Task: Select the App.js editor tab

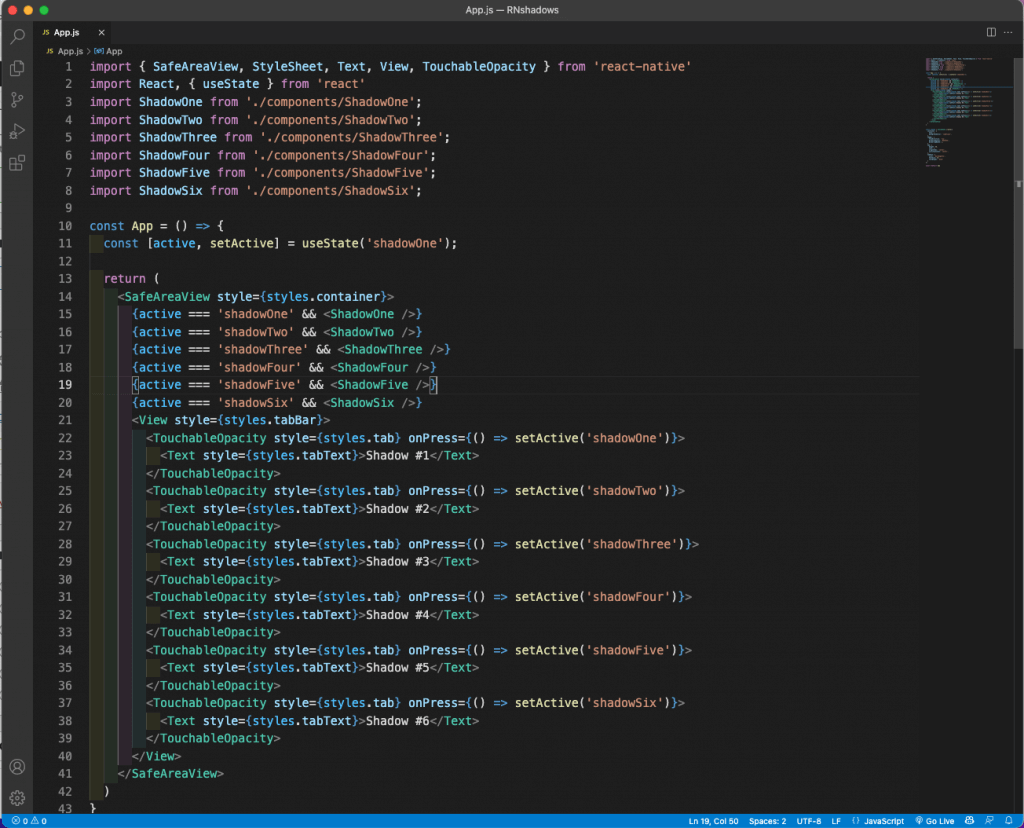Action: coord(66,32)
